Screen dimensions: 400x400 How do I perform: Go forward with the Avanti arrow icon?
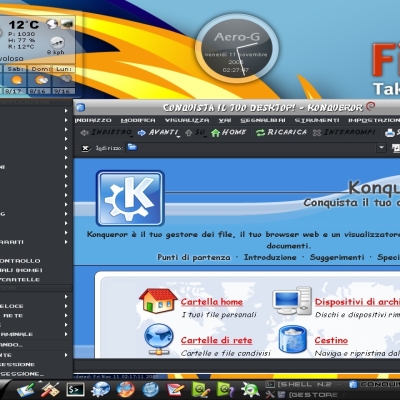[x=142, y=133]
